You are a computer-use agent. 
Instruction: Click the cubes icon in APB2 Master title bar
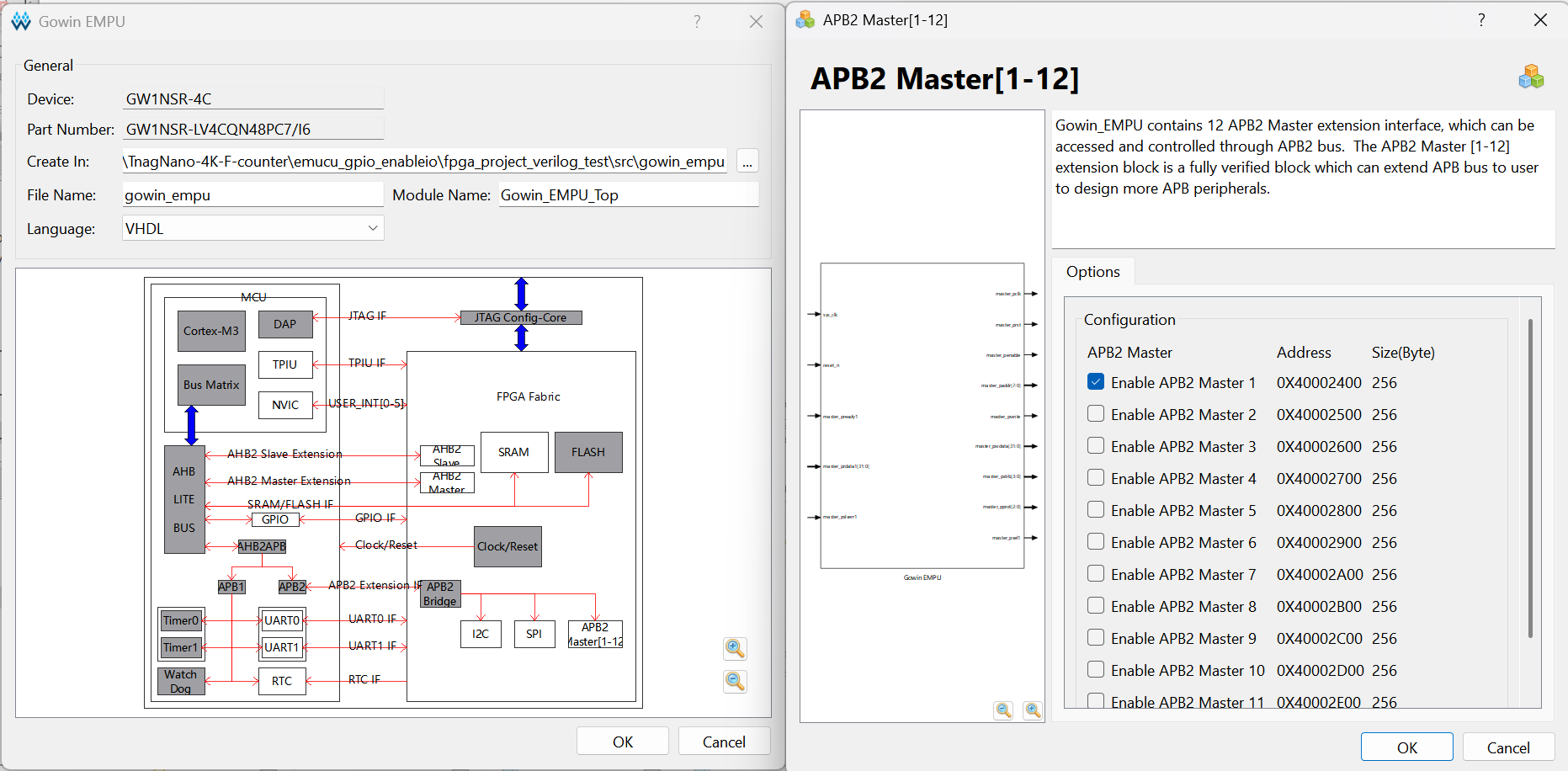click(805, 19)
